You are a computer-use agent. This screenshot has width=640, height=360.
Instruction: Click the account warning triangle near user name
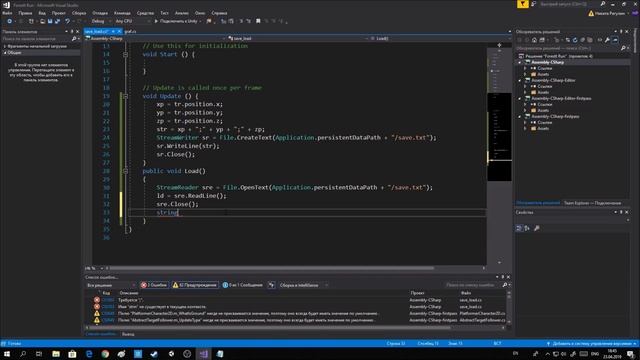(x=591, y=13)
